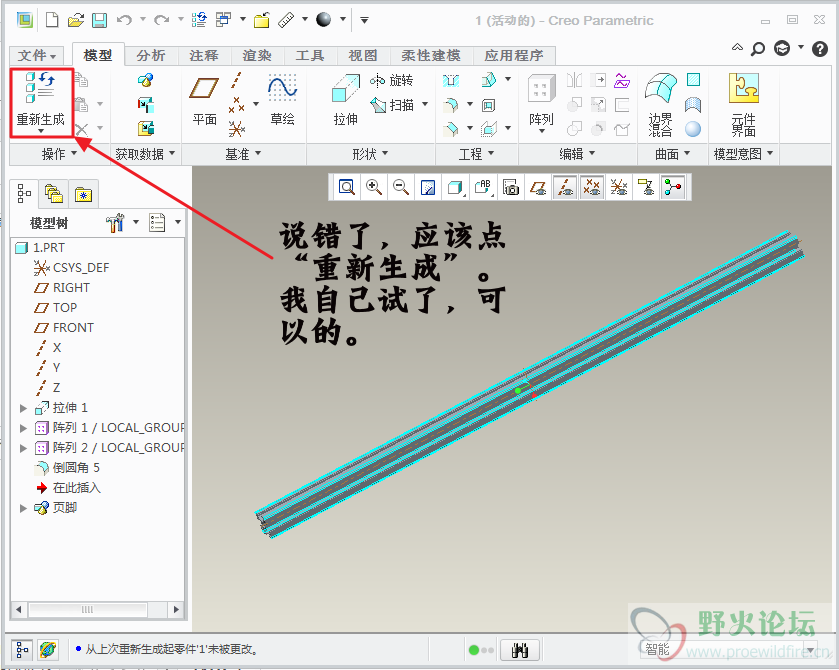The height and width of the screenshot is (670, 839).
Task: Open saved orientations icon
Action: [x=483, y=187]
